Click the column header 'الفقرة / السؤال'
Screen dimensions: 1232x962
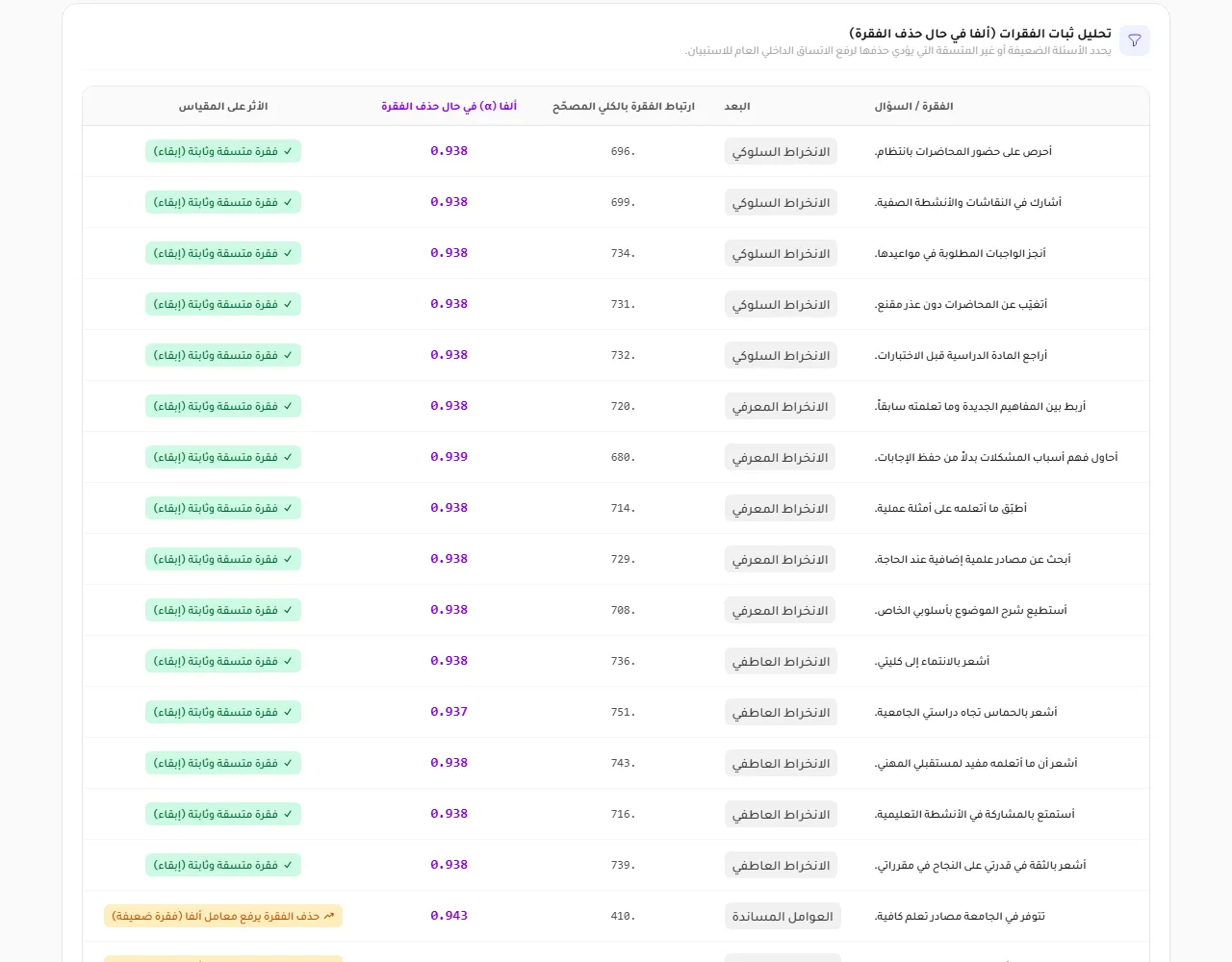pyautogui.click(x=913, y=106)
